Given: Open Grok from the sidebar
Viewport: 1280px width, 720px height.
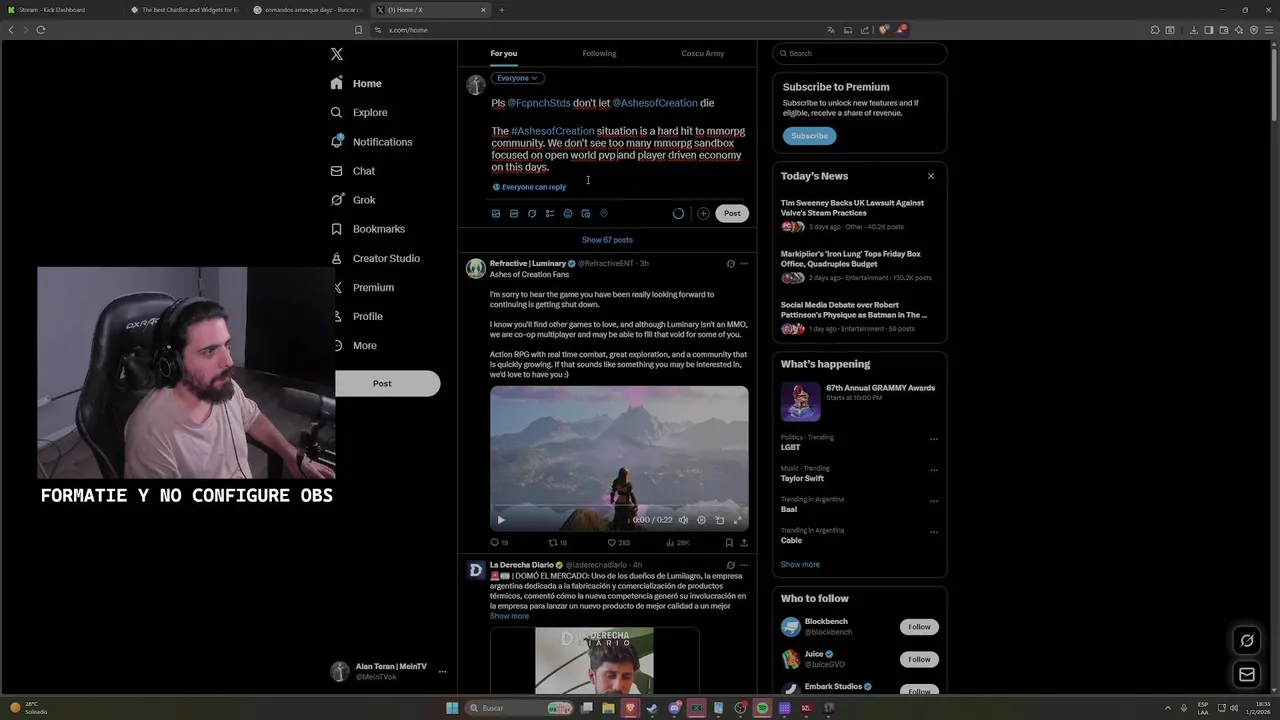Looking at the screenshot, I should (353, 200).
